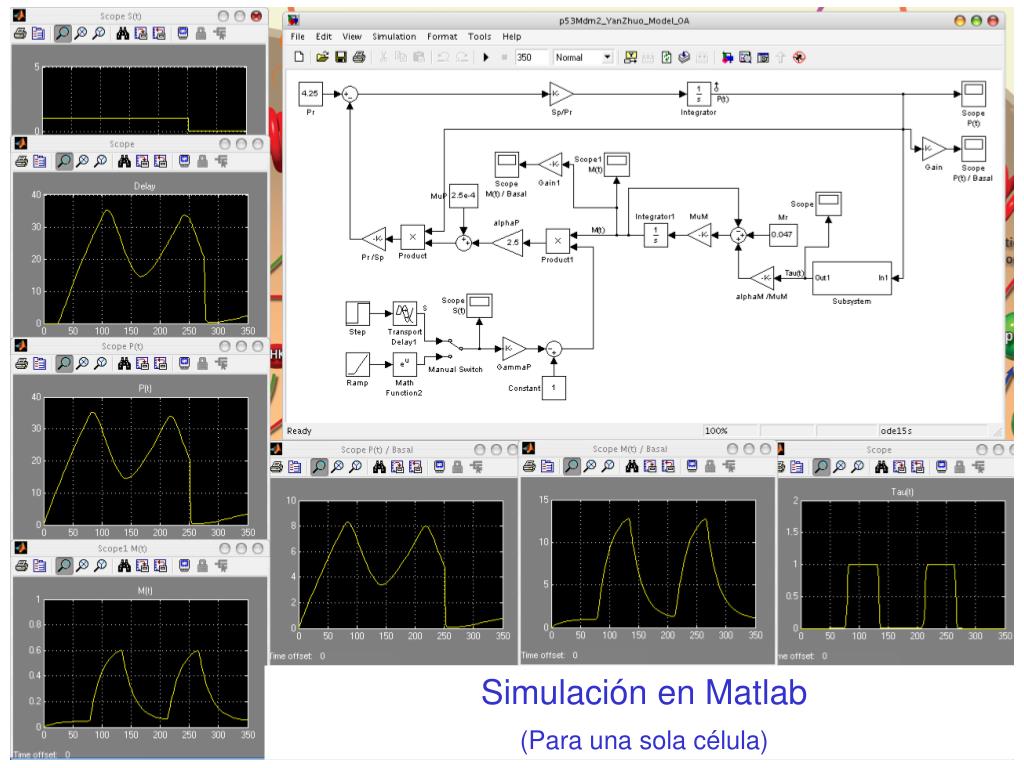The image size is (1024, 768).
Task: Open the Simulink debugger icon
Action: pos(799,57)
